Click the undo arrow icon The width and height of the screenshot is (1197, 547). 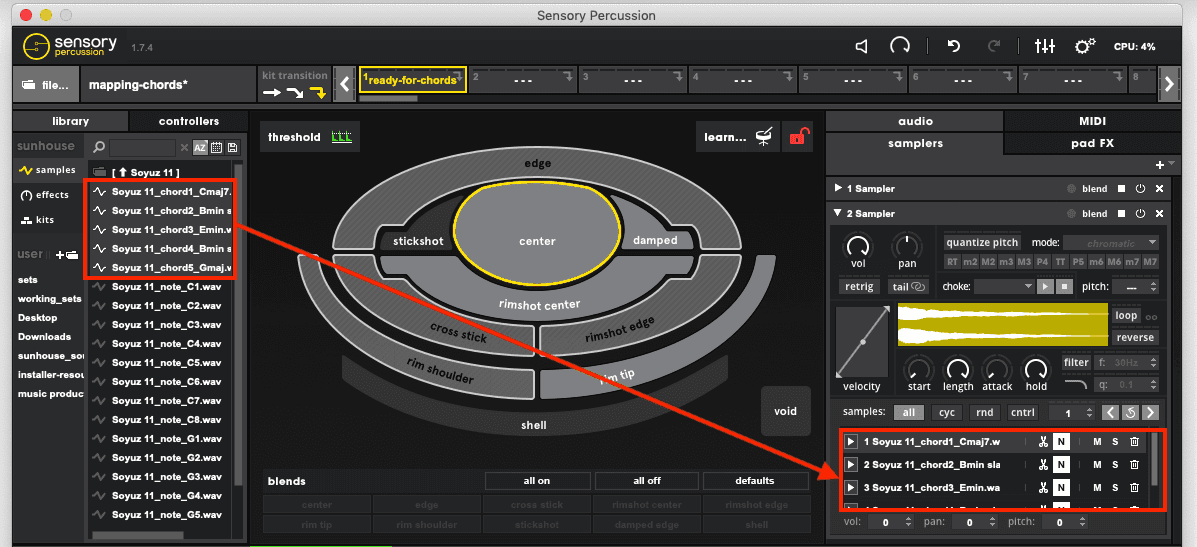(x=953, y=46)
